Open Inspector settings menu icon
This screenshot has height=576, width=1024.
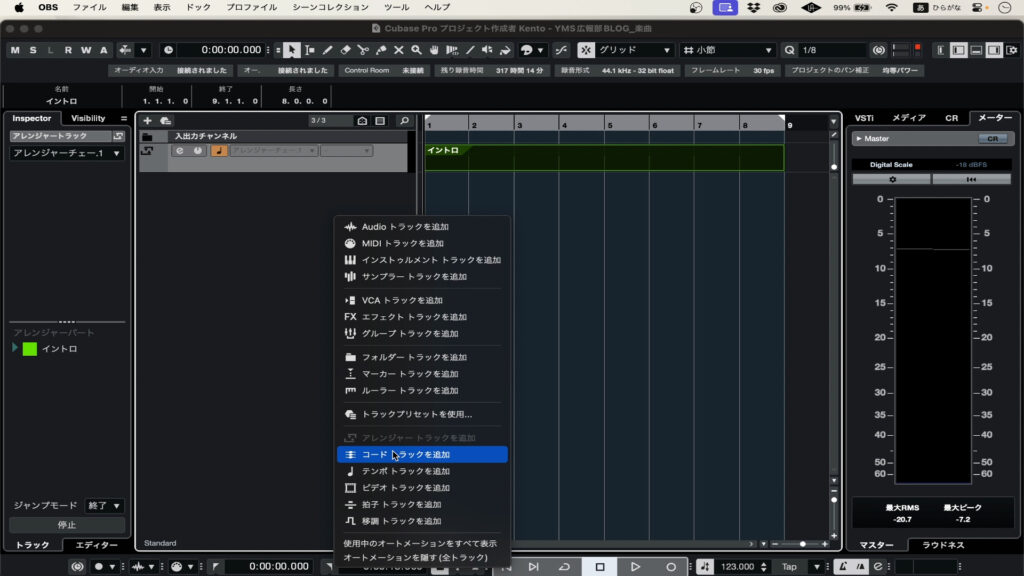pyautogui.click(x=123, y=118)
